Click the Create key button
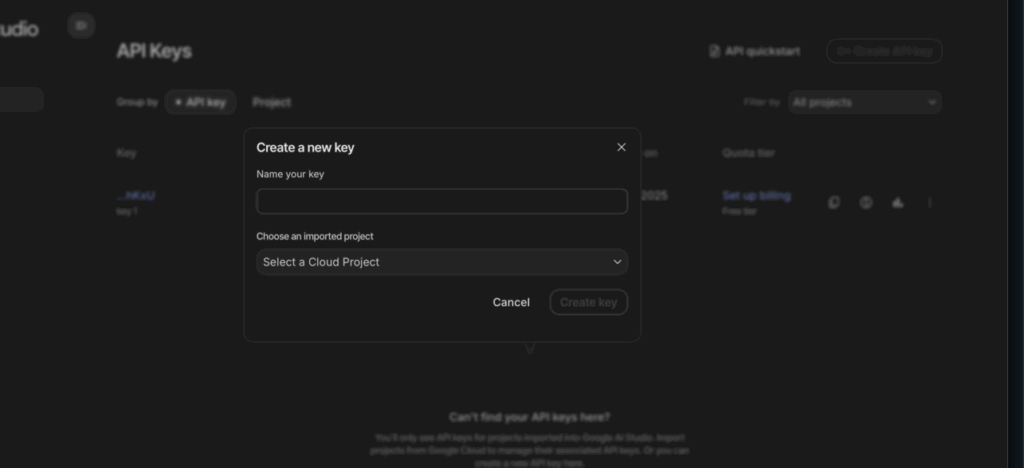 pos(588,302)
